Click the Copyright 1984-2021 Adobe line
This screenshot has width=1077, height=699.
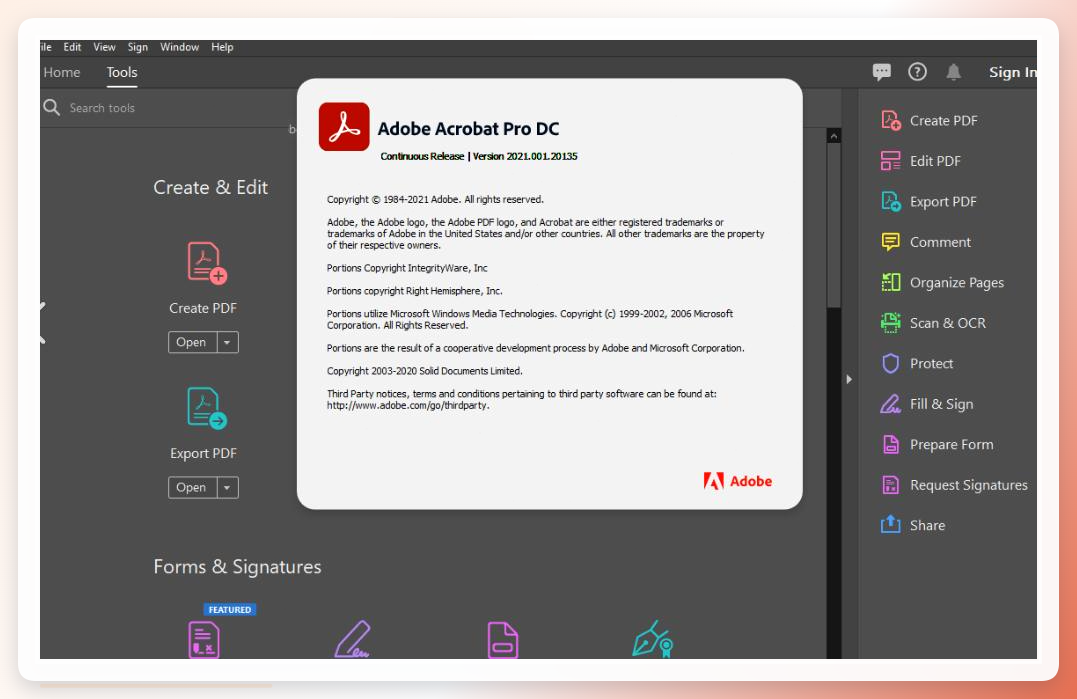(435, 199)
